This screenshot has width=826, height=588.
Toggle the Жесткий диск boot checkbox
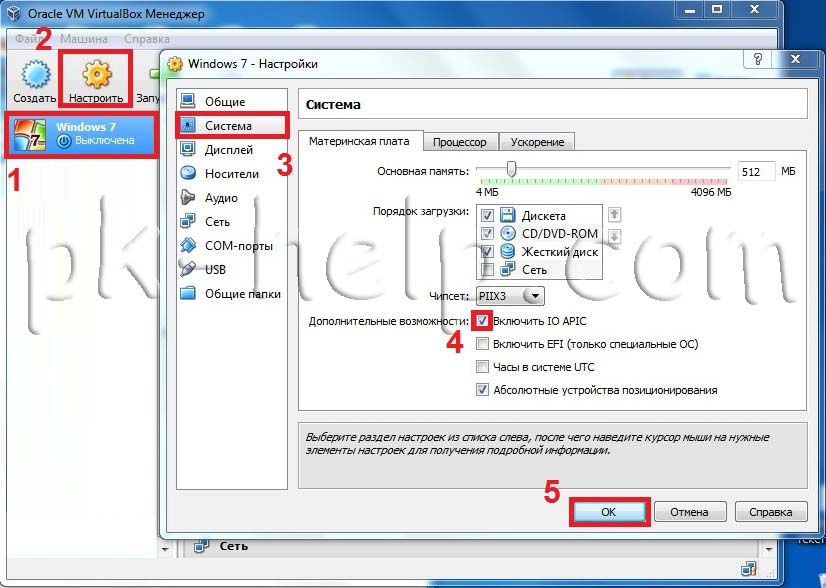487,251
